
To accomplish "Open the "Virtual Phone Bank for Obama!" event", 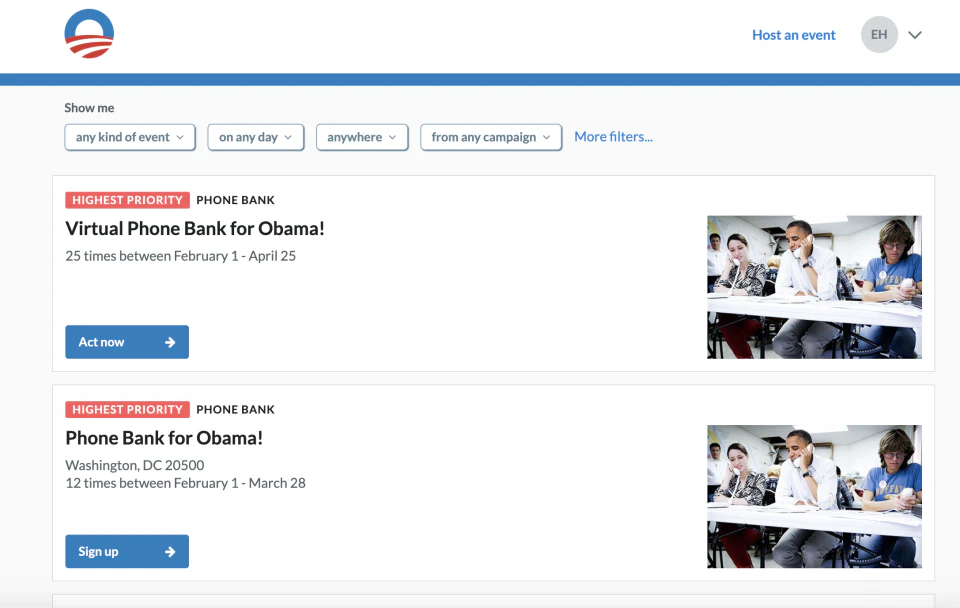I will point(196,228).
